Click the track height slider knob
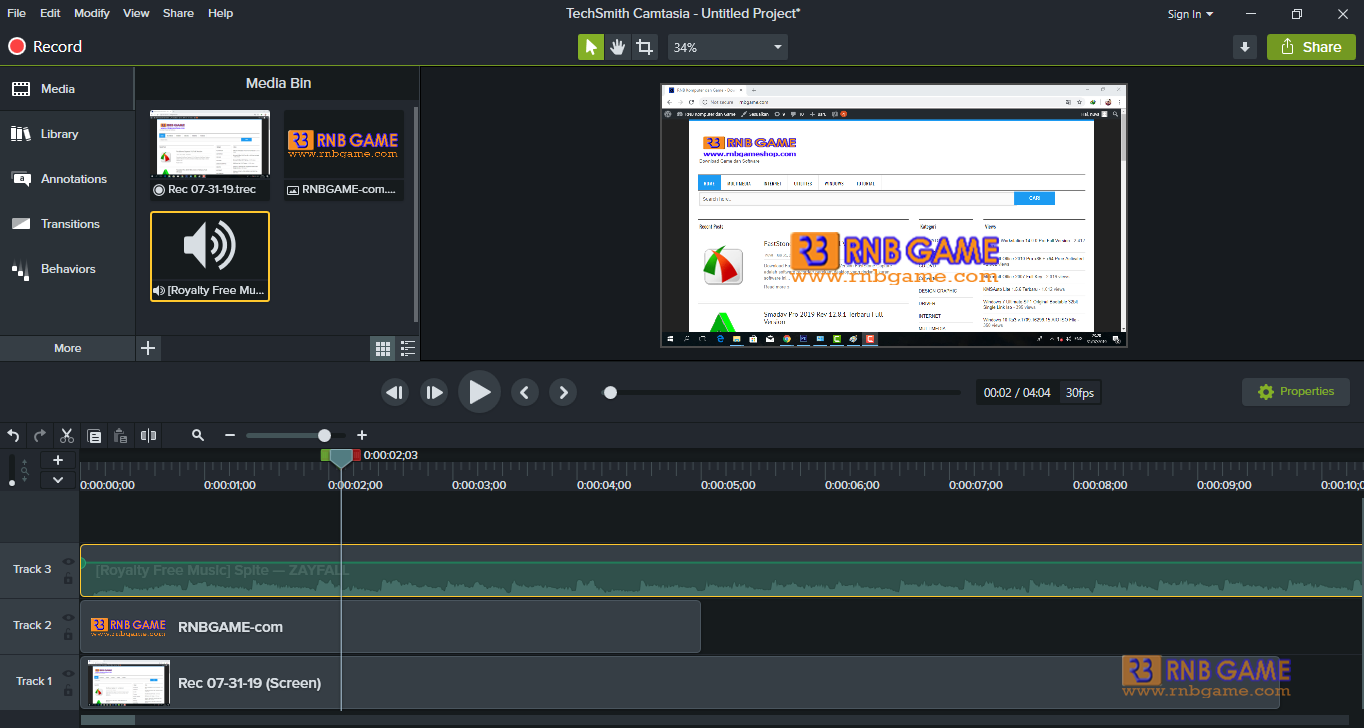This screenshot has height=728, width=1364. click(x=12, y=483)
